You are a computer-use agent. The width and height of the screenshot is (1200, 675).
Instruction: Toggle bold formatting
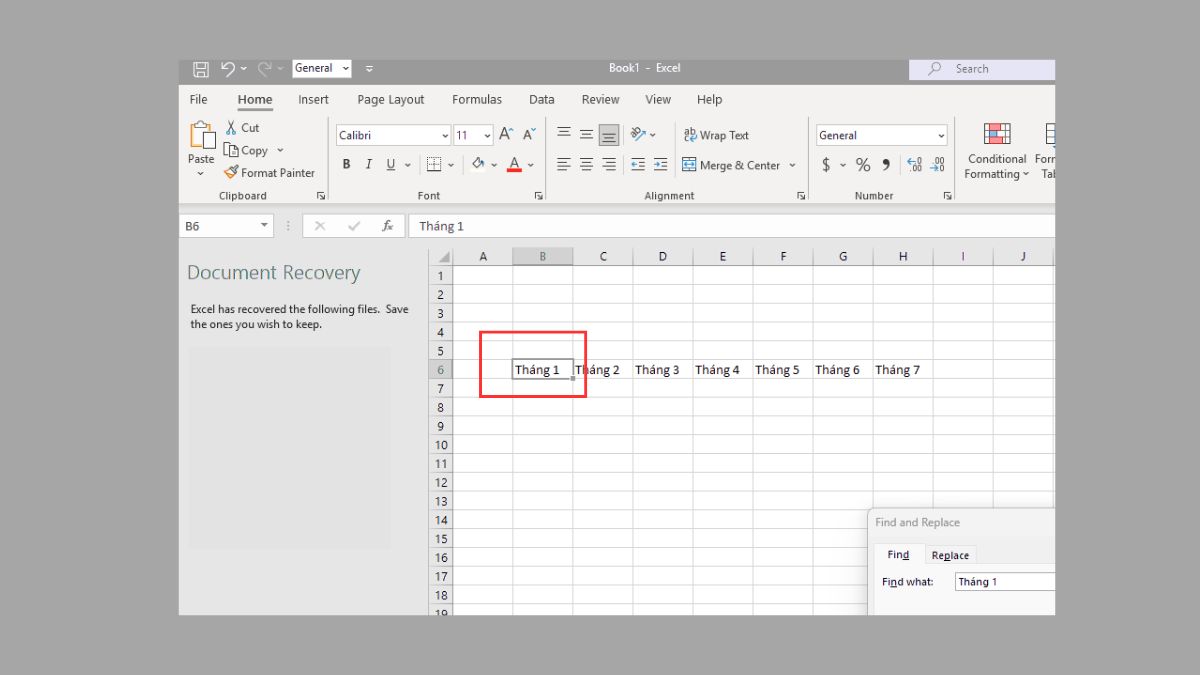click(x=346, y=164)
